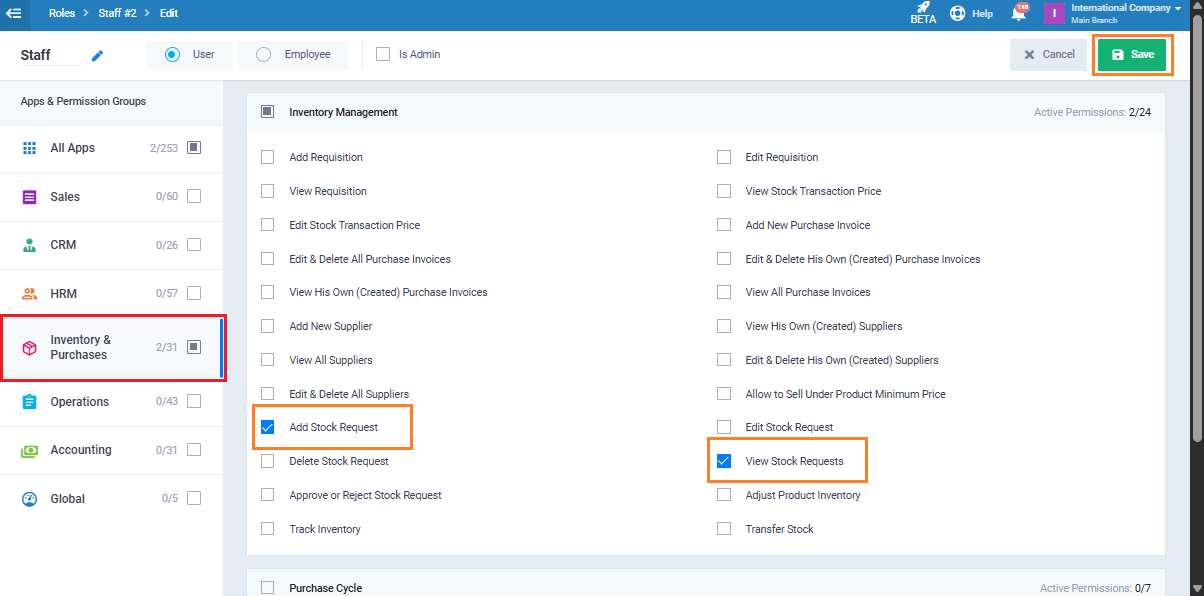Image resolution: width=1204 pixels, height=596 pixels.
Task: Click the Cancel button
Action: pyautogui.click(x=1048, y=55)
